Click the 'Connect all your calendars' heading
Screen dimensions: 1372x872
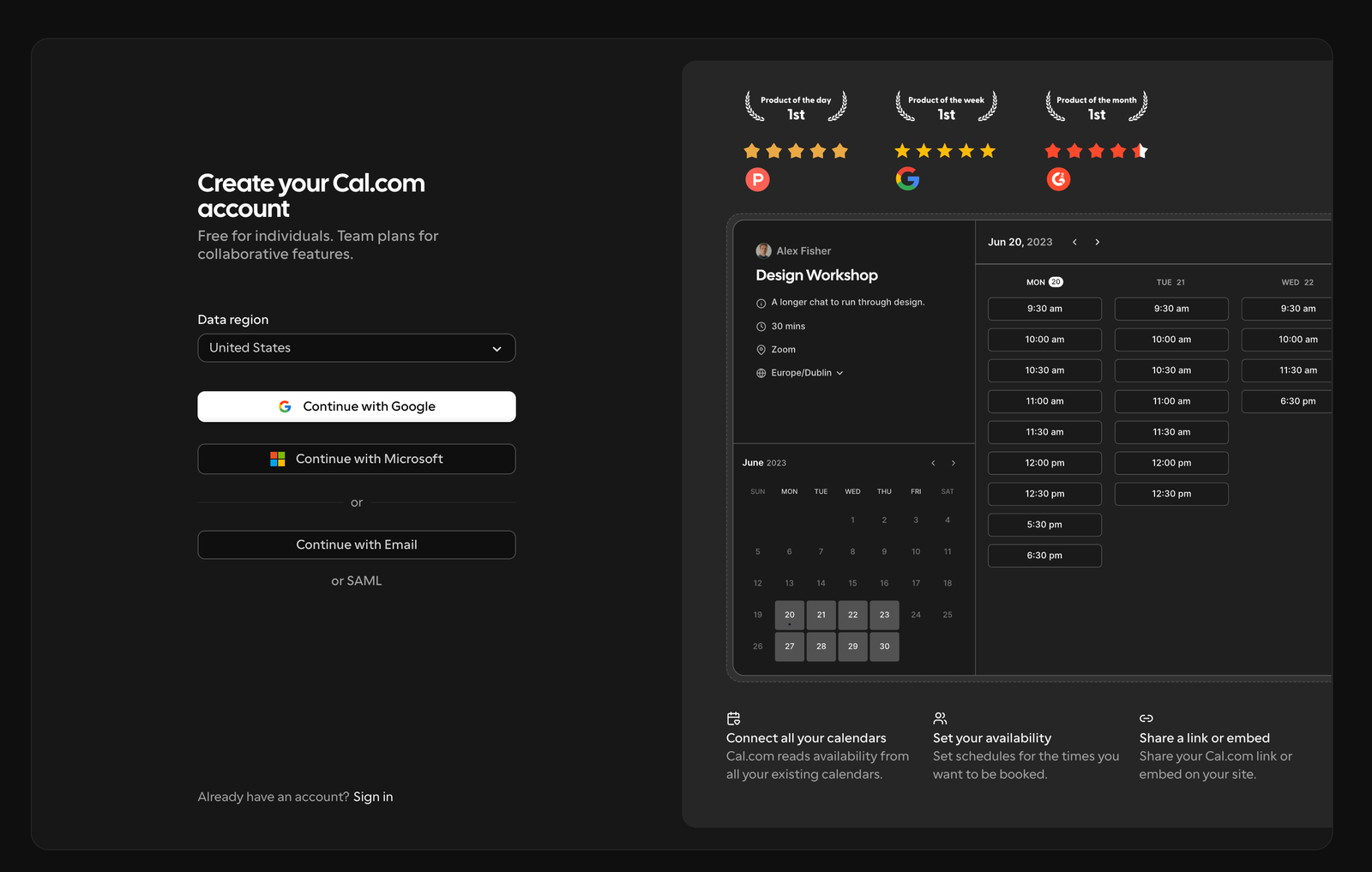click(806, 738)
